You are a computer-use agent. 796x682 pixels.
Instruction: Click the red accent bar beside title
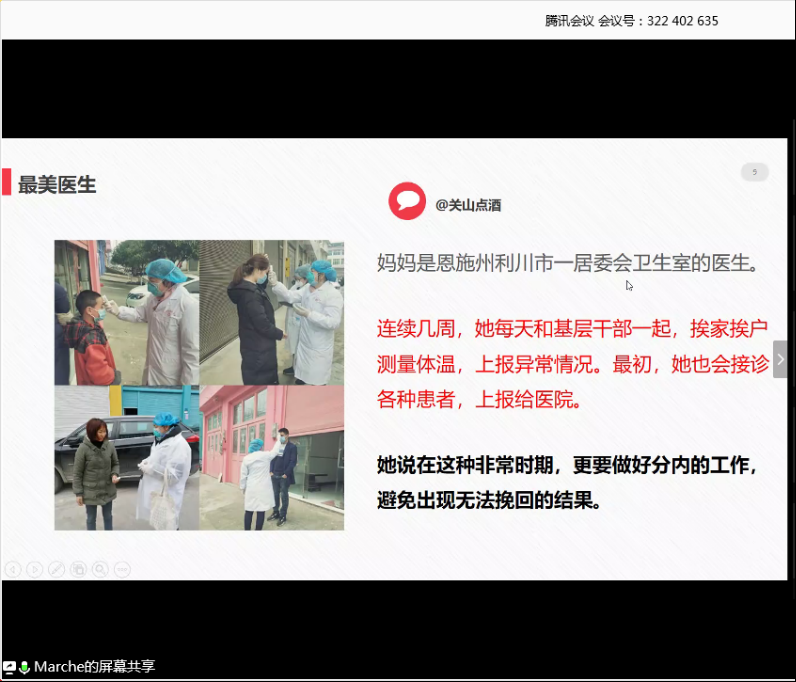coord(7,182)
